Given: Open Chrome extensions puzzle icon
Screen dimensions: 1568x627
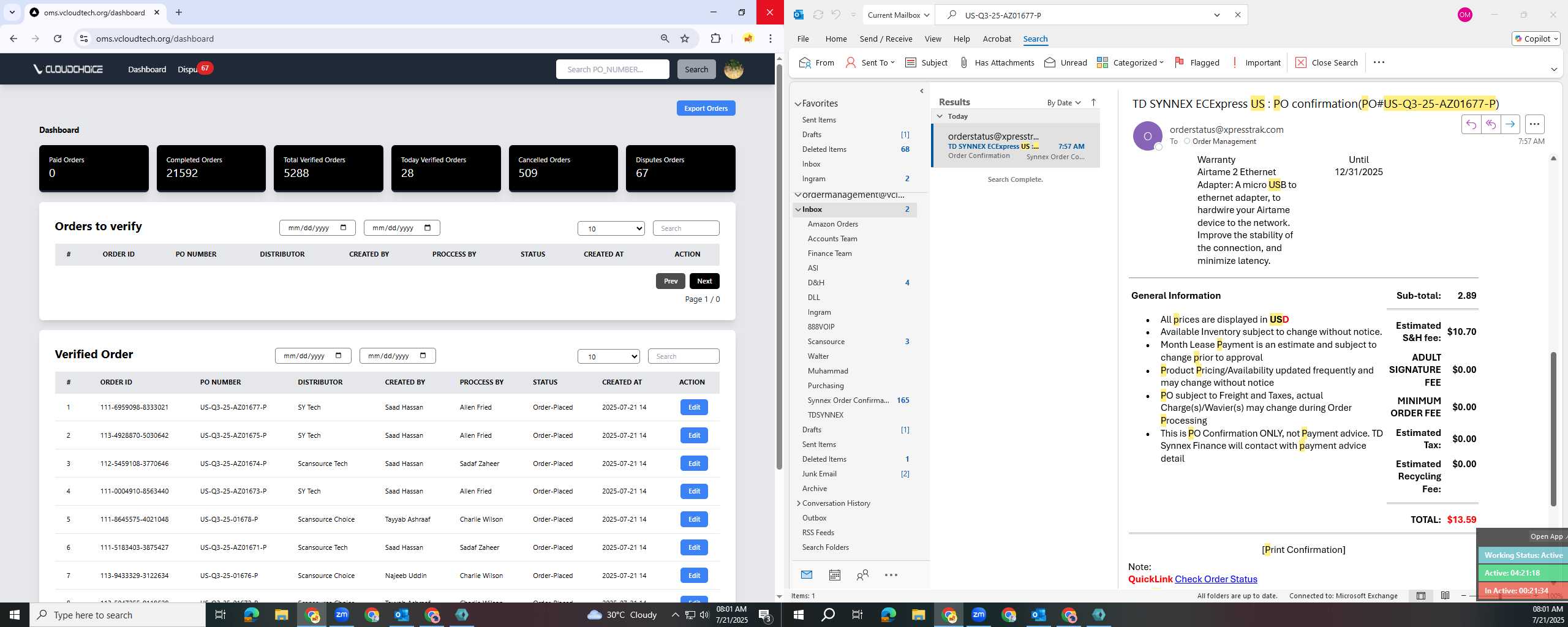Looking at the screenshot, I should coord(715,39).
